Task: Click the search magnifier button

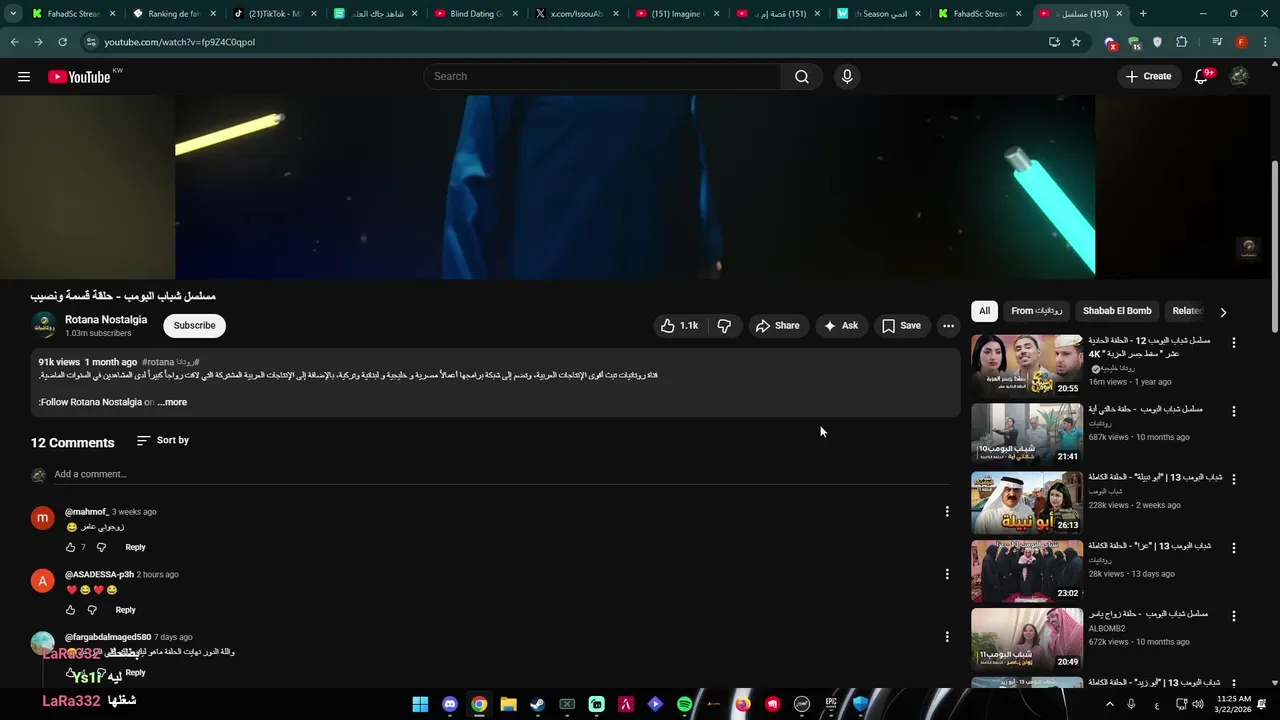Action: click(802, 76)
